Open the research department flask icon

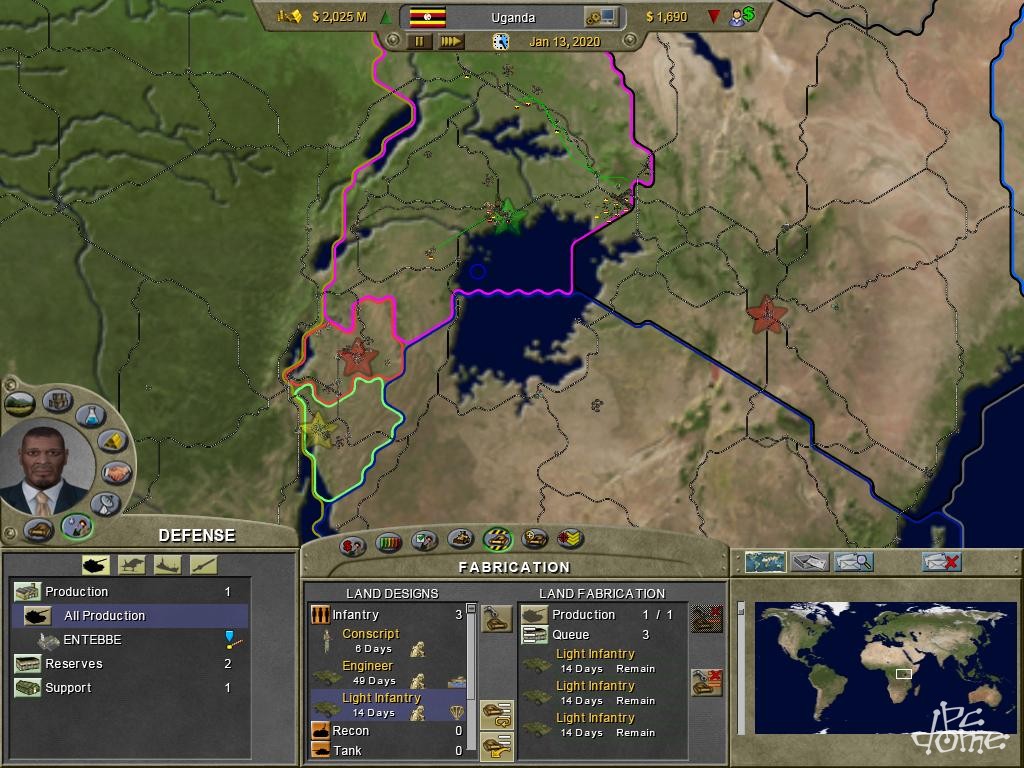tap(90, 414)
